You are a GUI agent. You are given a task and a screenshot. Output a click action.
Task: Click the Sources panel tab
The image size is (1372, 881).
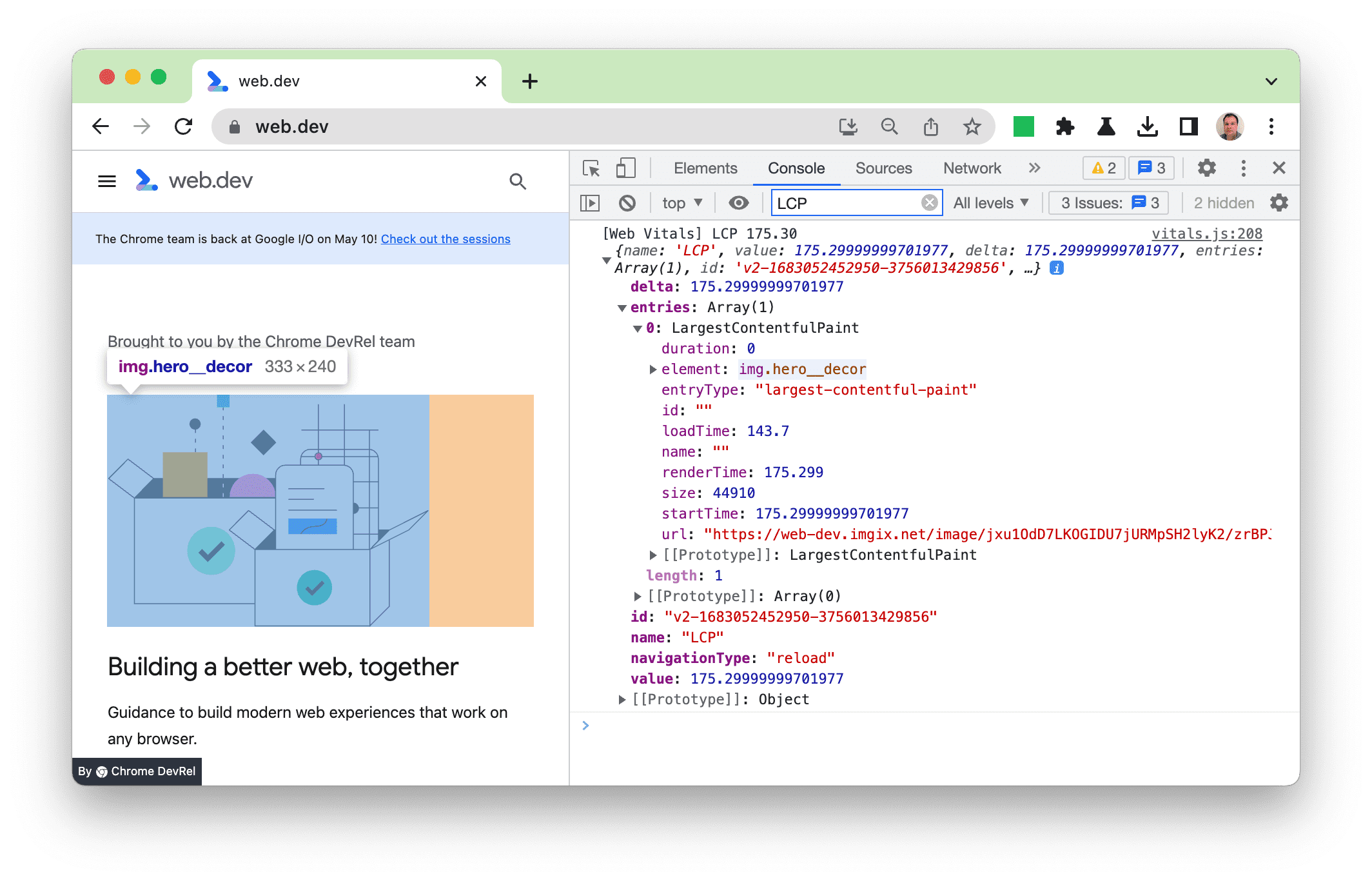(884, 168)
